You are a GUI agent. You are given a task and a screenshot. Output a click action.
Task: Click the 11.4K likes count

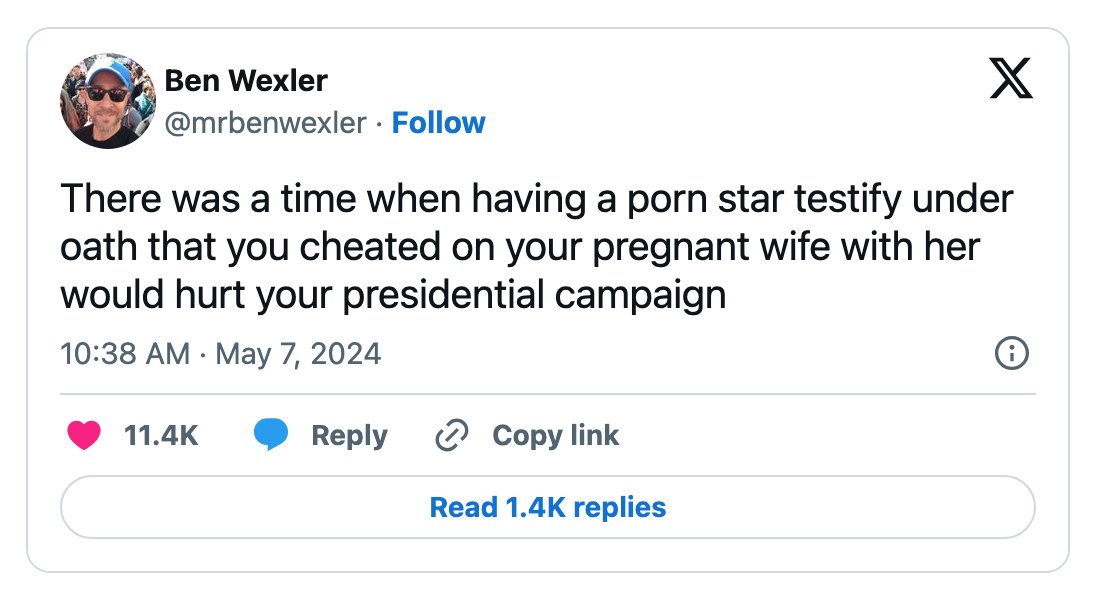coord(161,436)
